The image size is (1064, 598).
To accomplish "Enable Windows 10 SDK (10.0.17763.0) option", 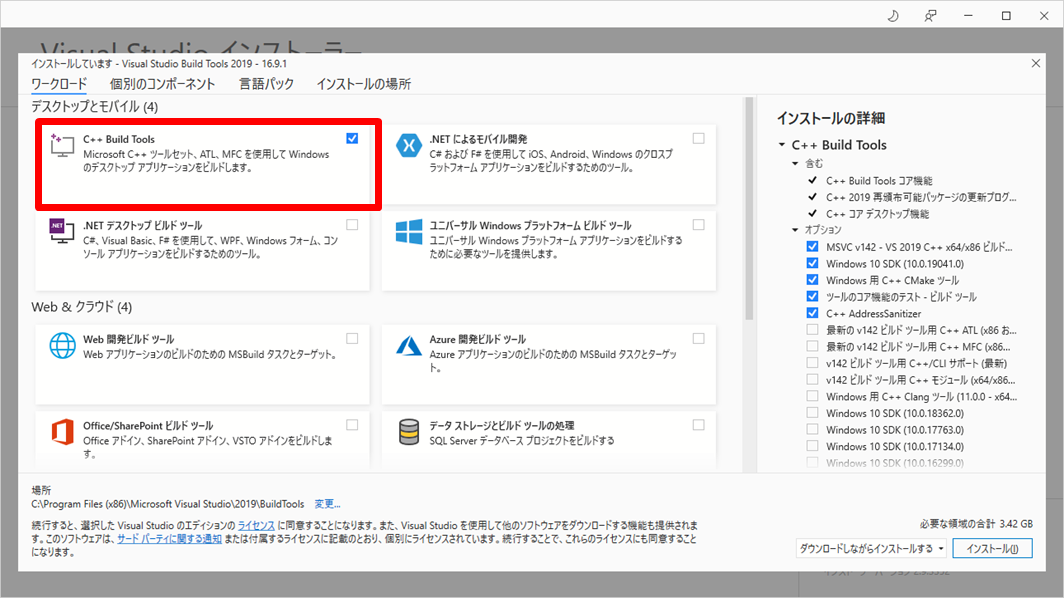I will coord(812,429).
